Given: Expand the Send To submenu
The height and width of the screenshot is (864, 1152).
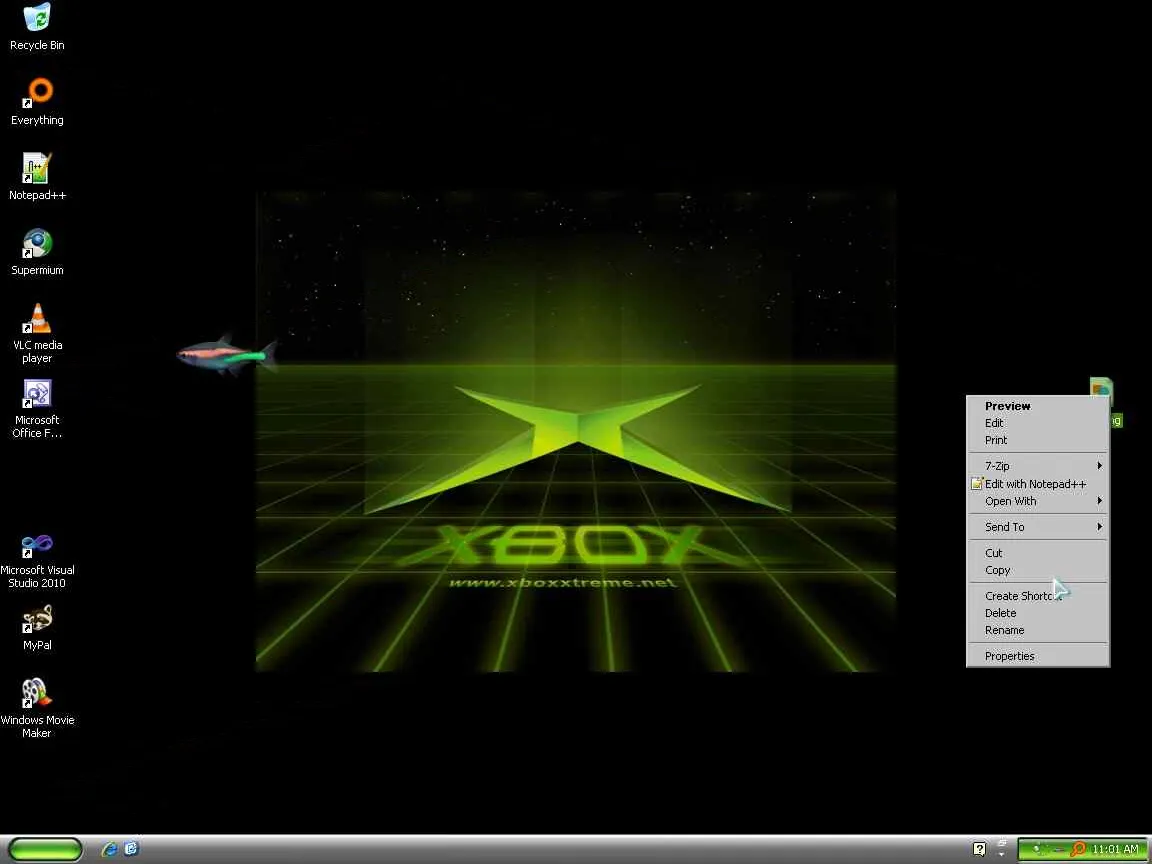Looking at the screenshot, I should 1037,527.
